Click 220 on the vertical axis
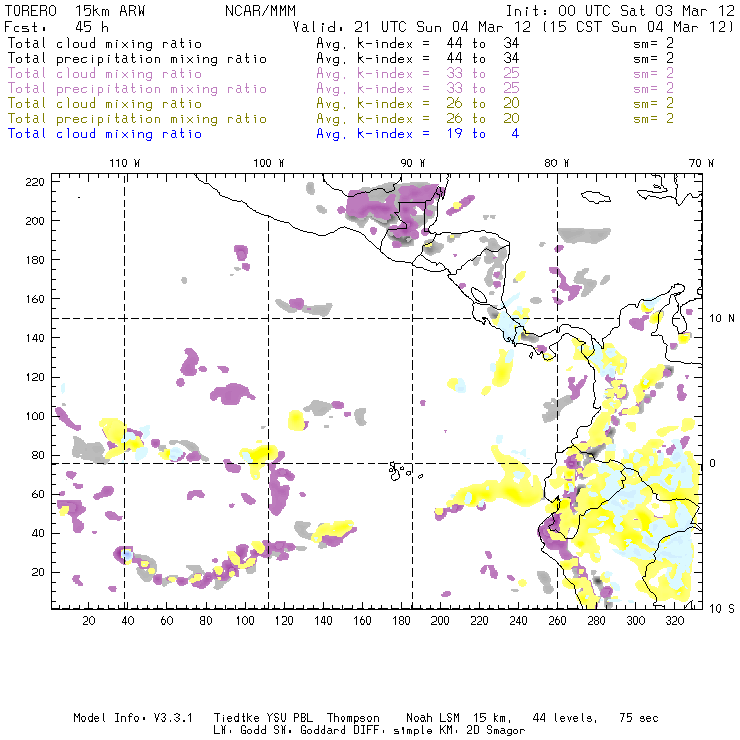740x740 pixels. coord(35,182)
